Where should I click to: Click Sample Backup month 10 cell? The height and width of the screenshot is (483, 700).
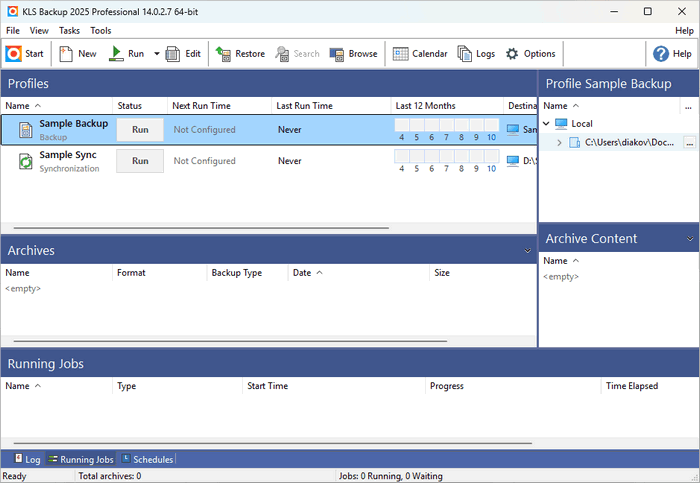click(492, 125)
